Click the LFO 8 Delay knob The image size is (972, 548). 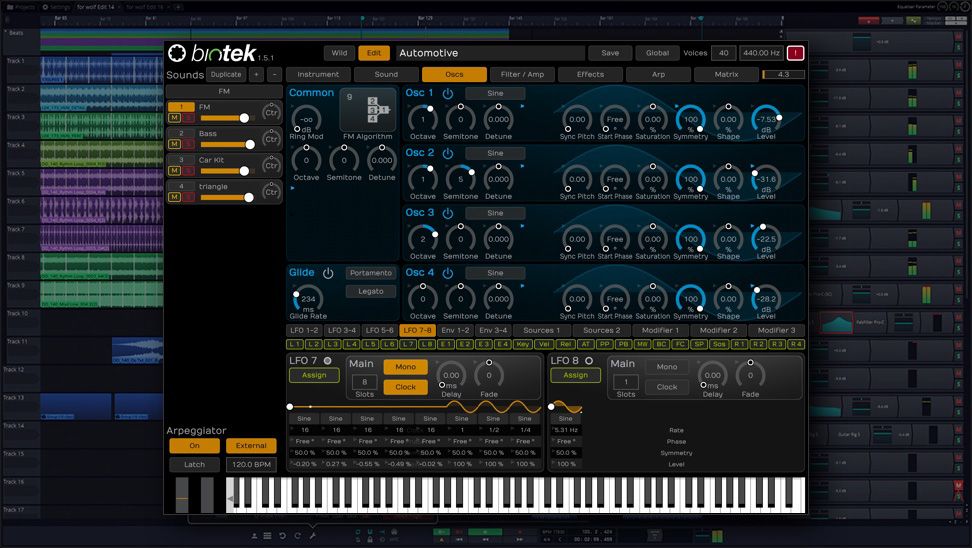tap(712, 375)
